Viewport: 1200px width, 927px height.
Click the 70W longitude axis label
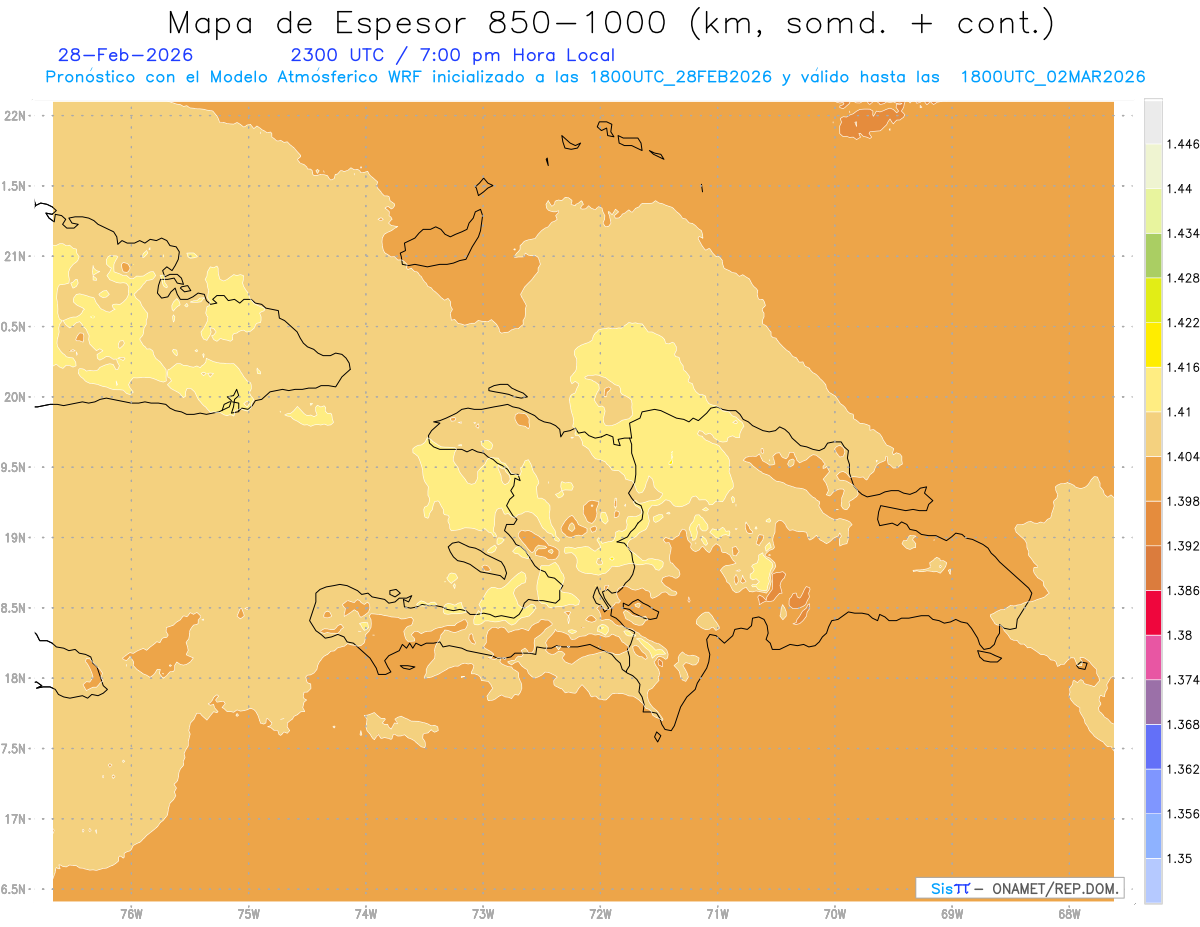click(x=835, y=914)
